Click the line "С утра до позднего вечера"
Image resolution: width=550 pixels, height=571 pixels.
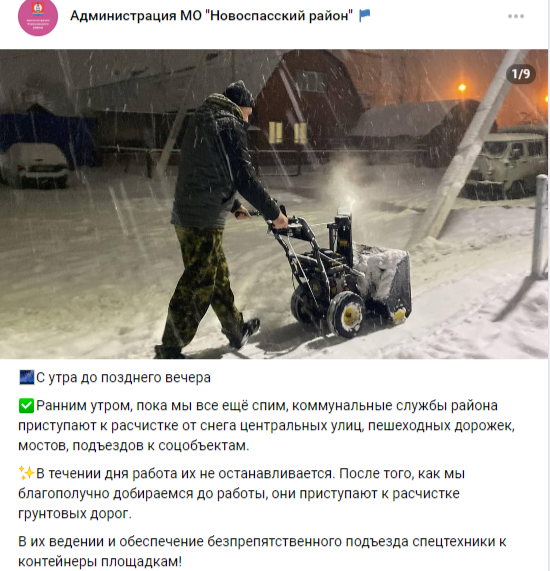point(123,378)
